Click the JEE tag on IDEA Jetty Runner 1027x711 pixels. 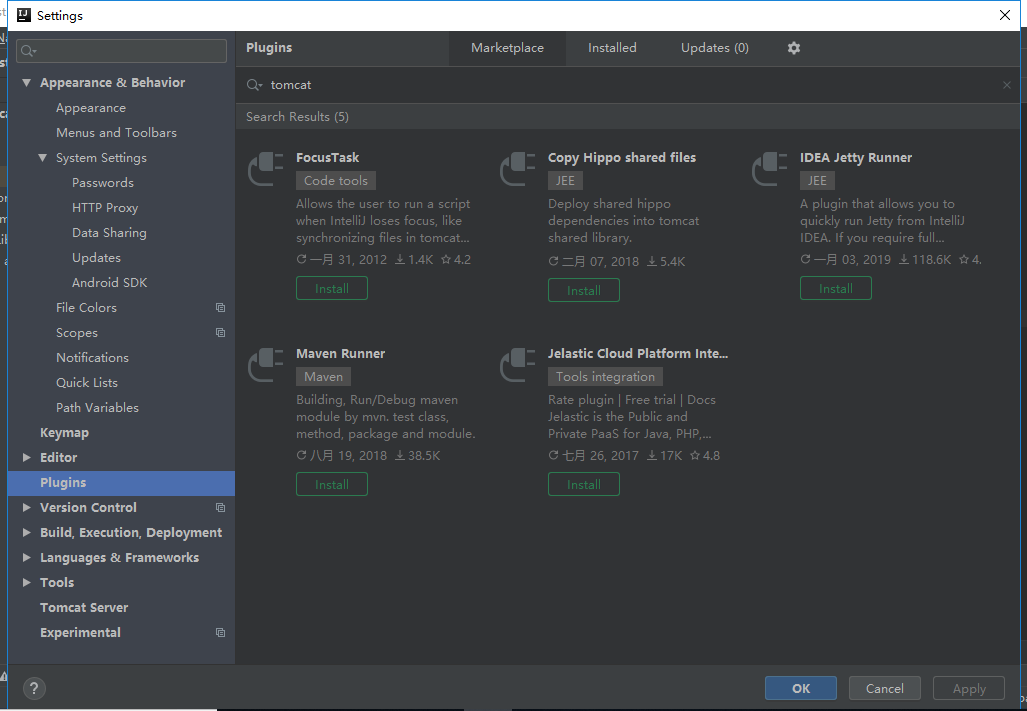click(817, 181)
